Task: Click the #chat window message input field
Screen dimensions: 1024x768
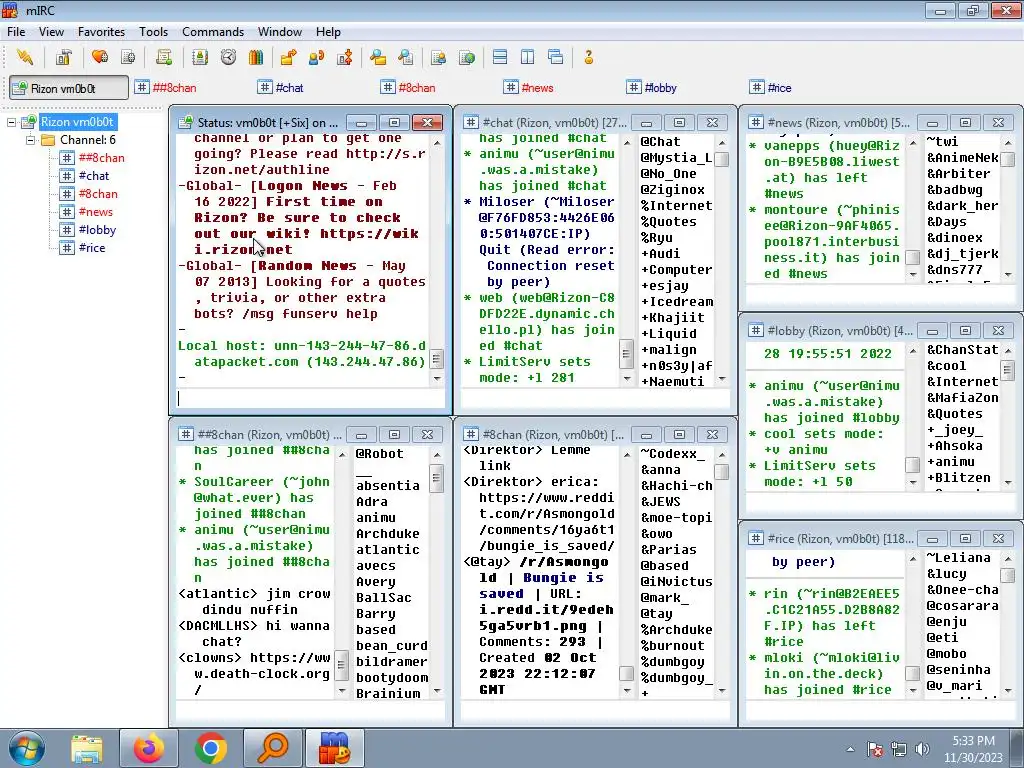Action: (595, 398)
